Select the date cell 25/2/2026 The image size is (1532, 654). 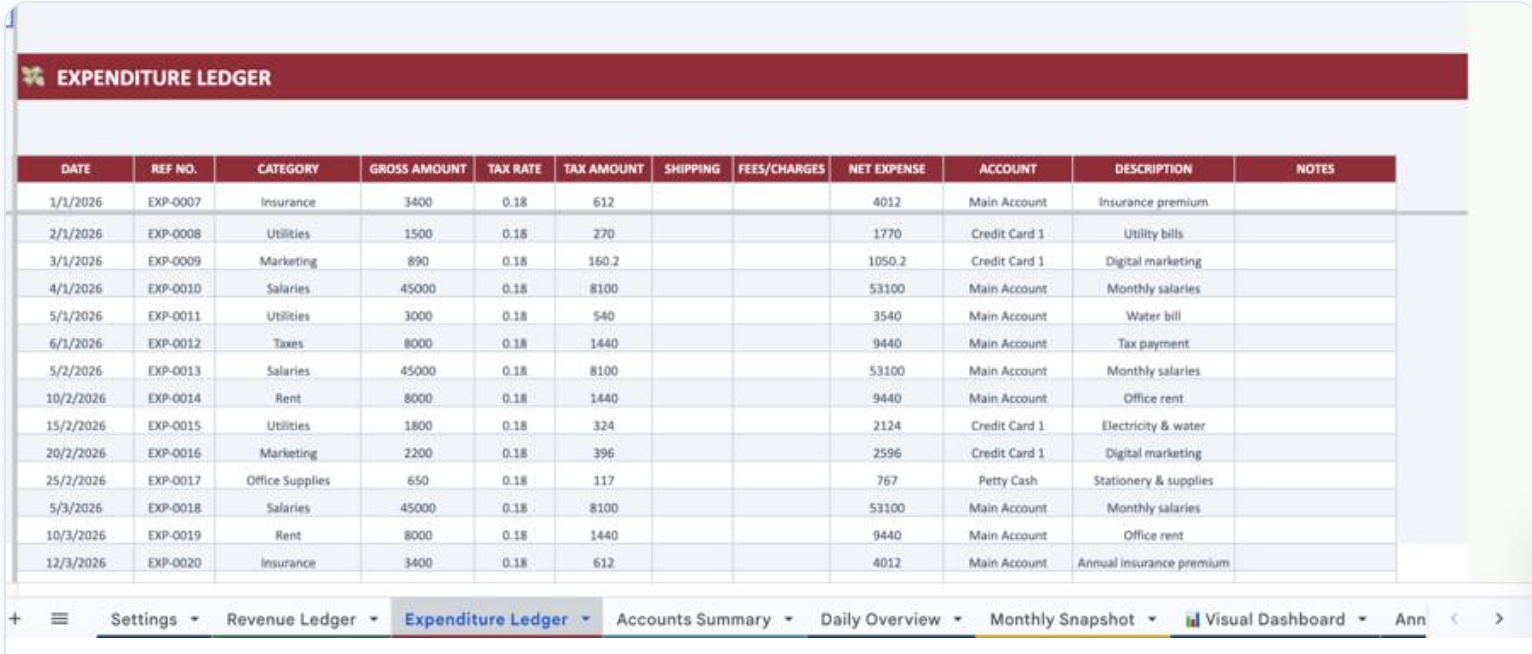[x=76, y=480]
